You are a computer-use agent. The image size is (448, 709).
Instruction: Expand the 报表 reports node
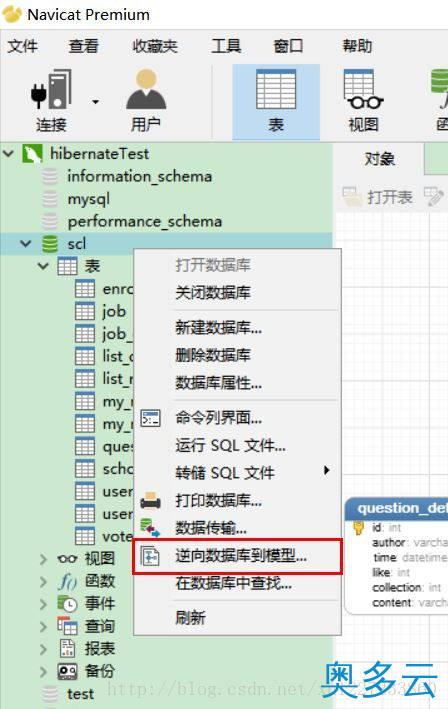pos(43,649)
